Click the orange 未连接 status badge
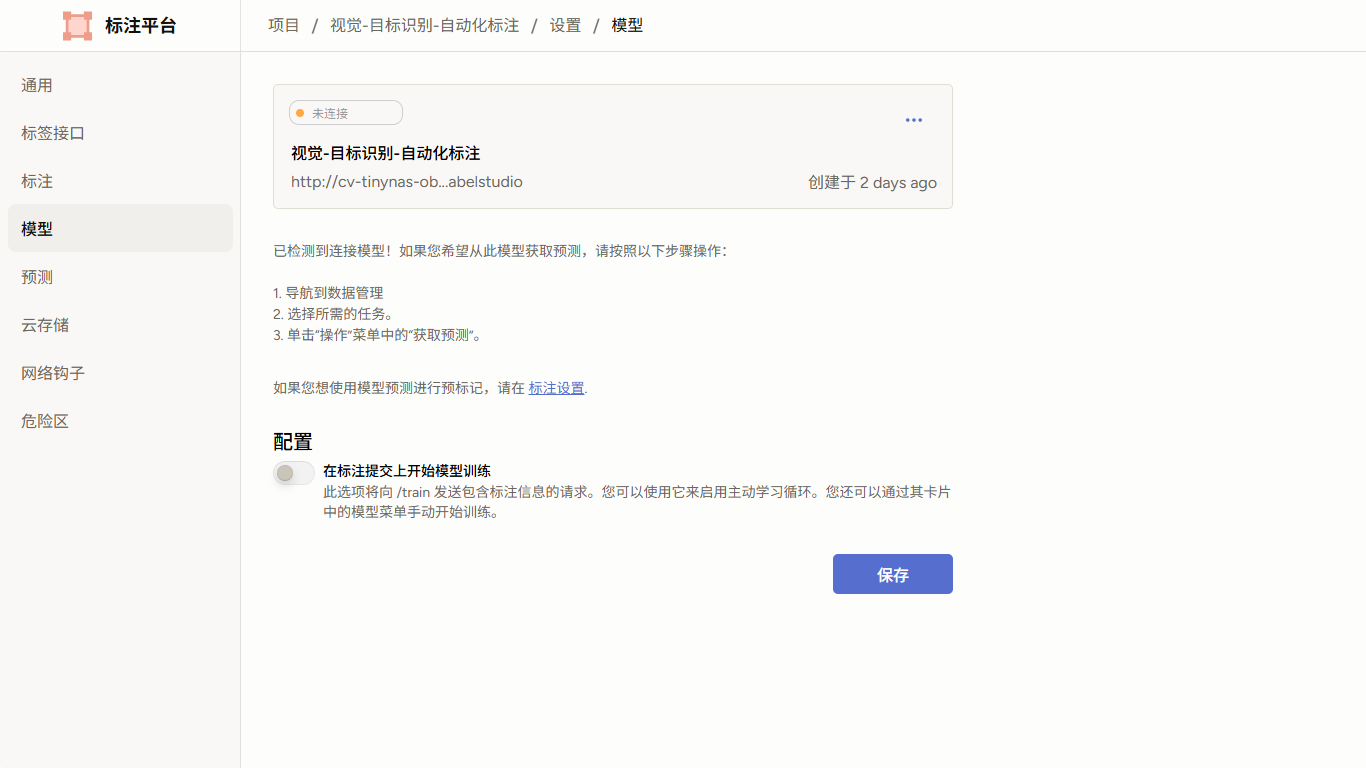 coord(346,113)
